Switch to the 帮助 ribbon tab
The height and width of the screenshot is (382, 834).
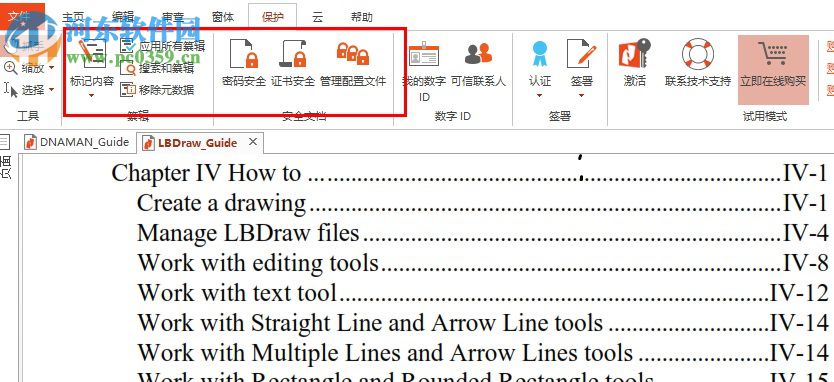point(361,17)
